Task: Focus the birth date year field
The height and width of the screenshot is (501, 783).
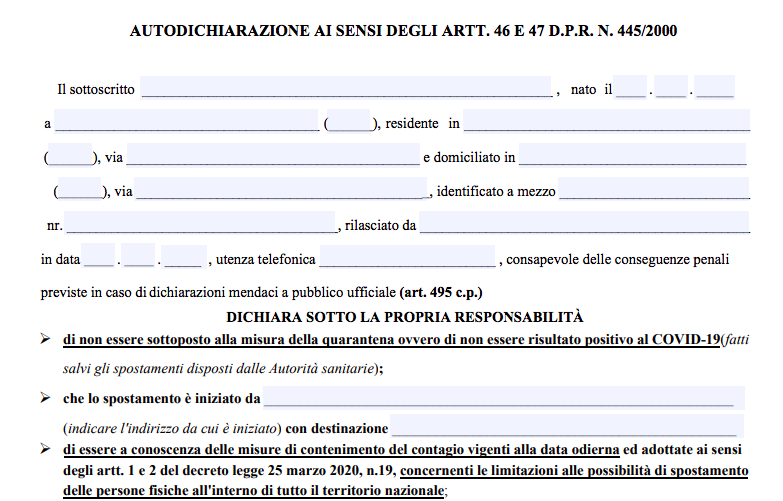Action: pos(714,88)
